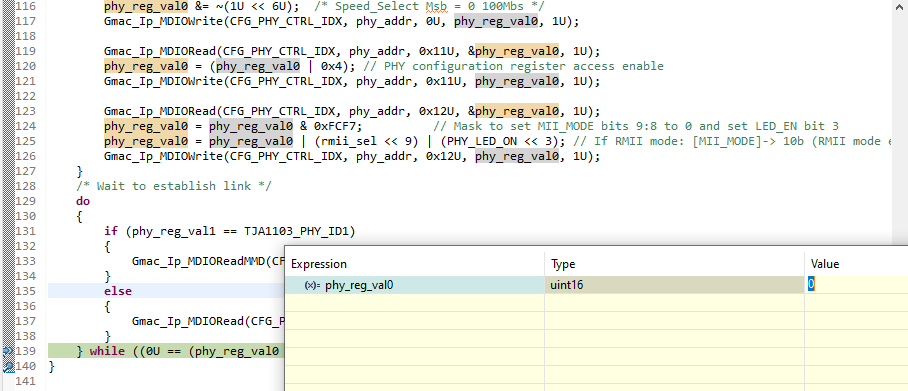Click the variable icon next to phy_reg_val0 expression
The width and height of the screenshot is (908, 391).
pos(313,285)
